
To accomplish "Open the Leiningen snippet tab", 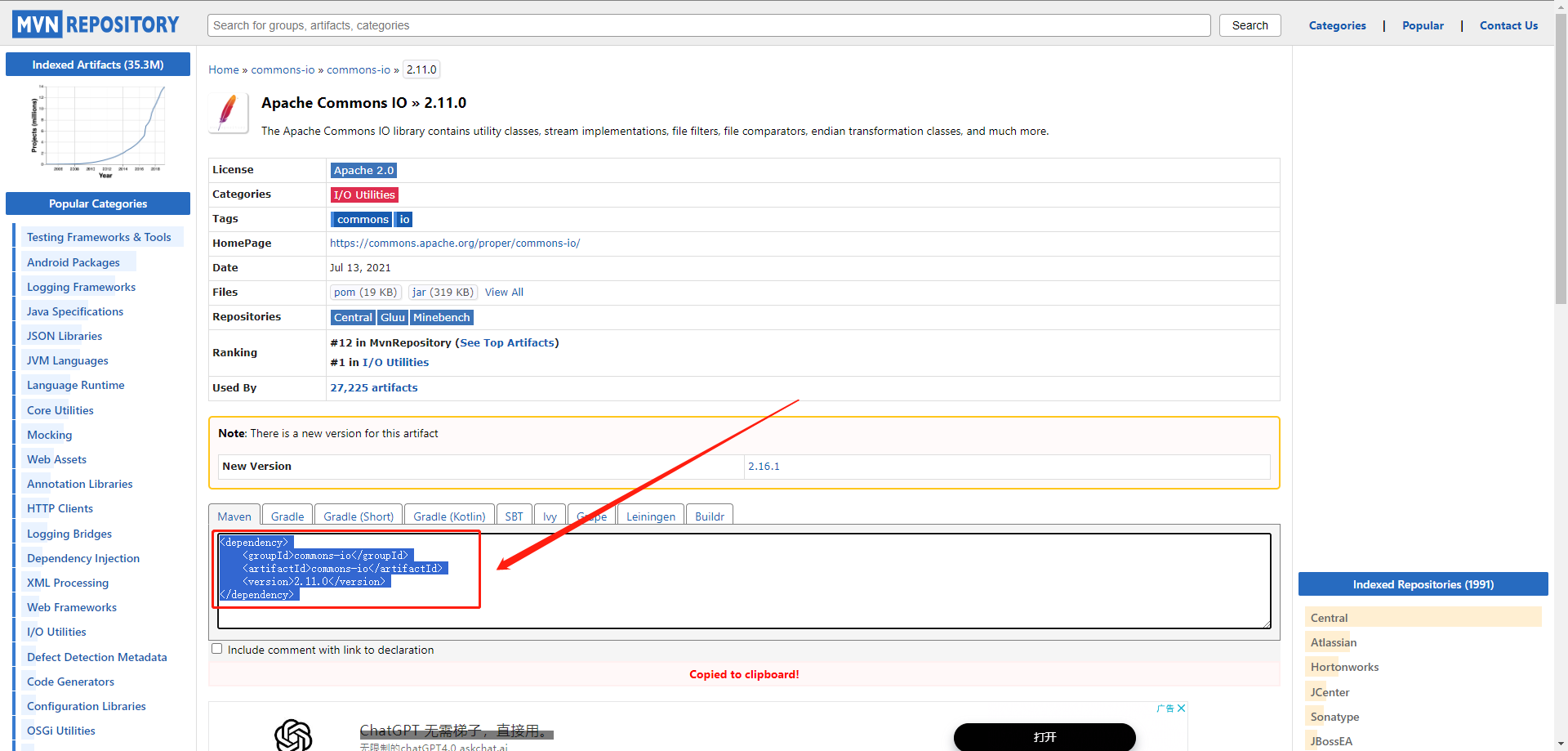I will pyautogui.click(x=651, y=516).
